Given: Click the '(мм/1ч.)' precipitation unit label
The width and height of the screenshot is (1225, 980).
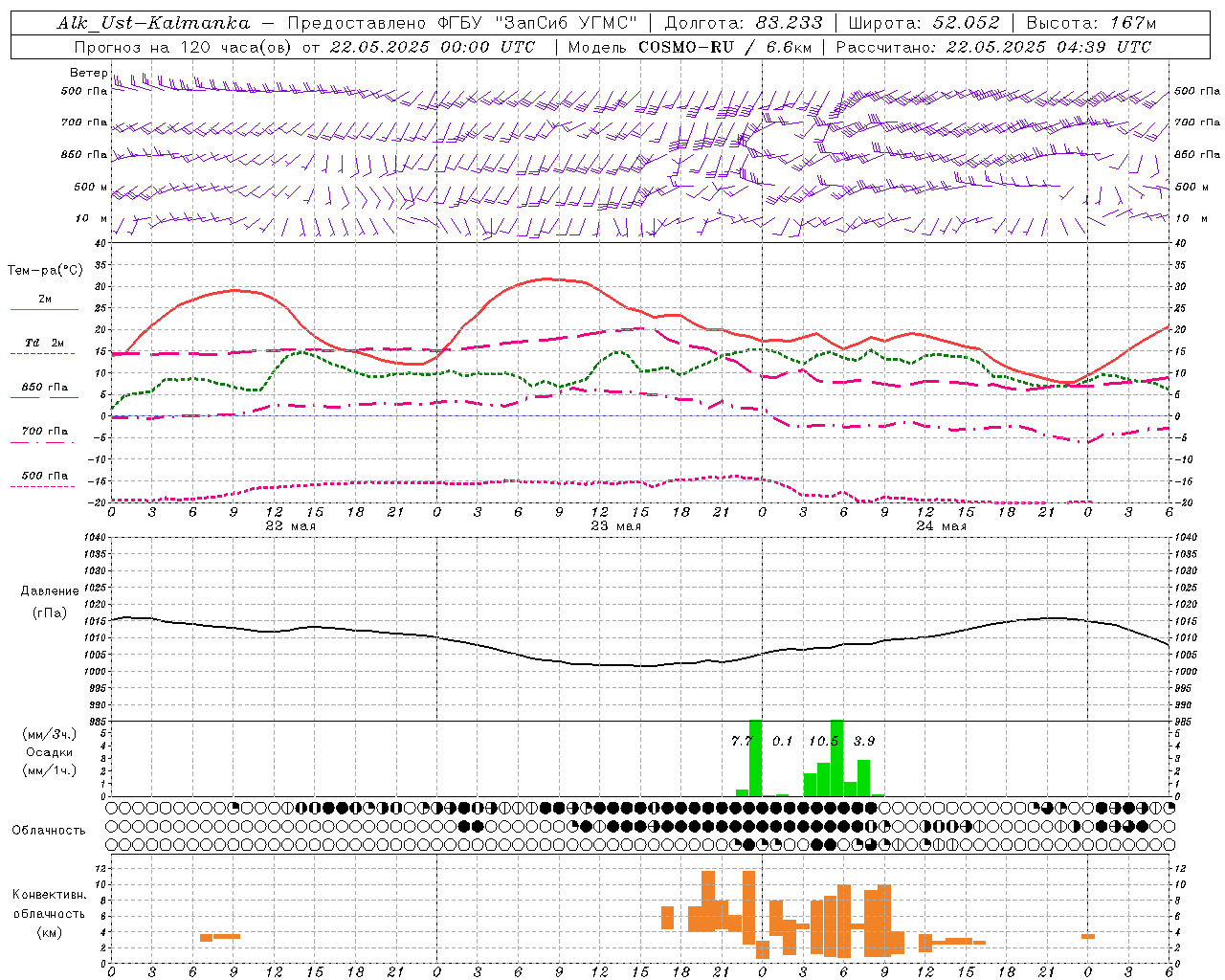Looking at the screenshot, I should pos(50,770).
